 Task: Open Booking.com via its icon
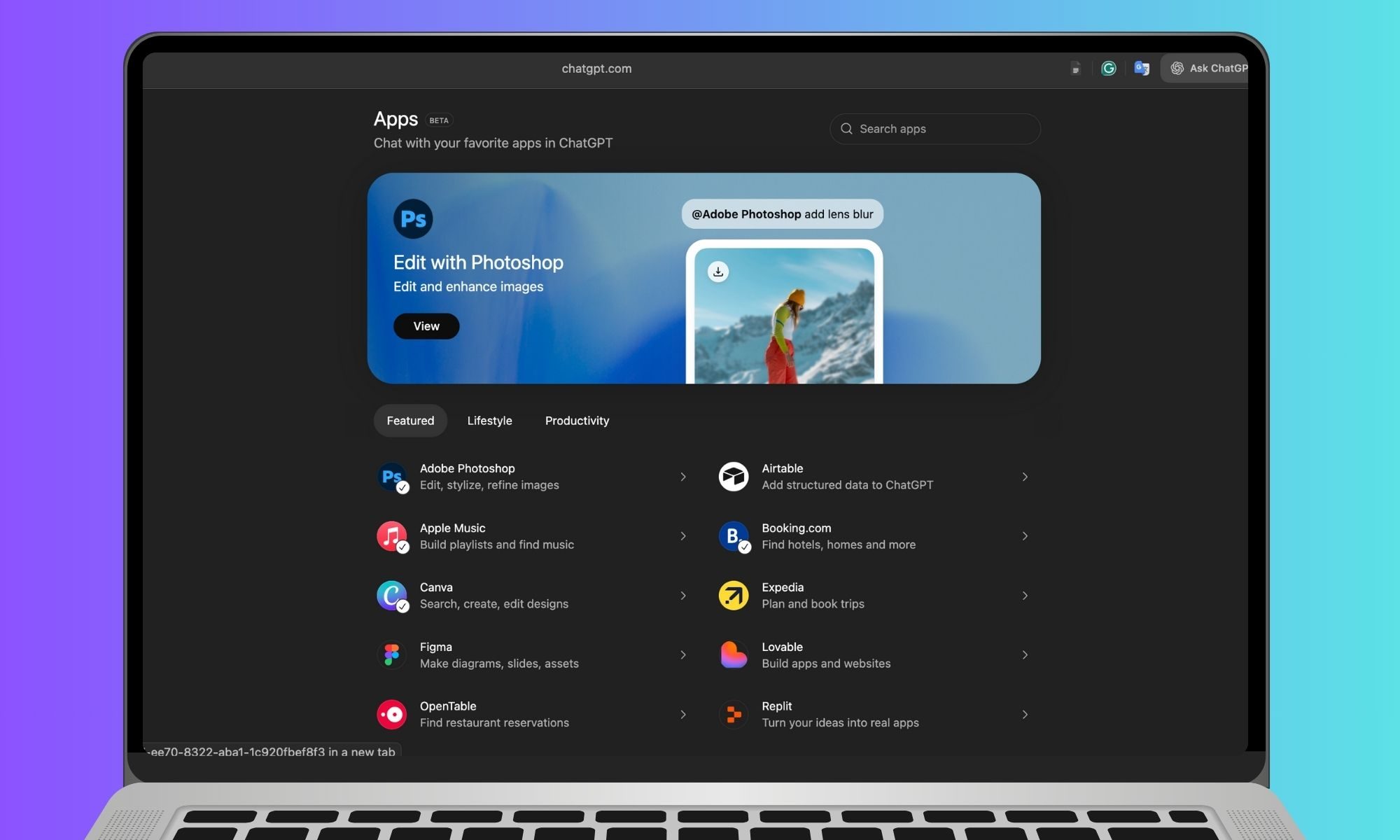point(733,535)
